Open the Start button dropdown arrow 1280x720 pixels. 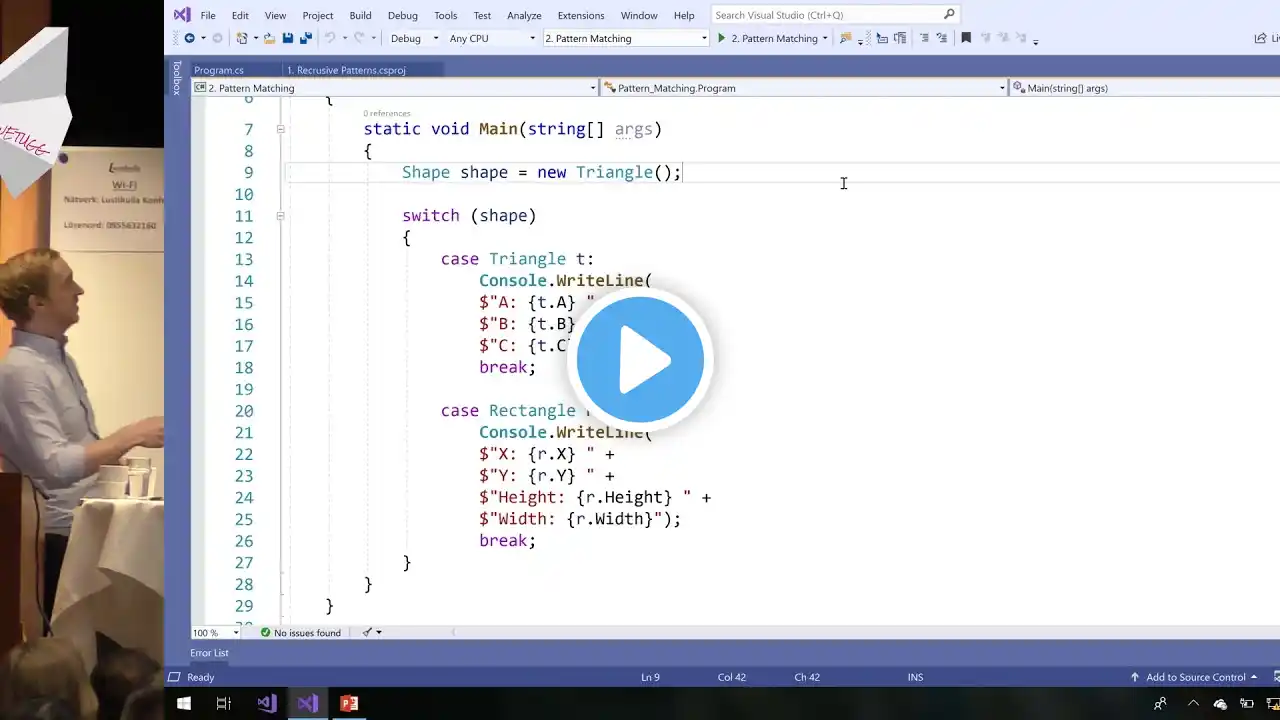[x=825, y=39]
